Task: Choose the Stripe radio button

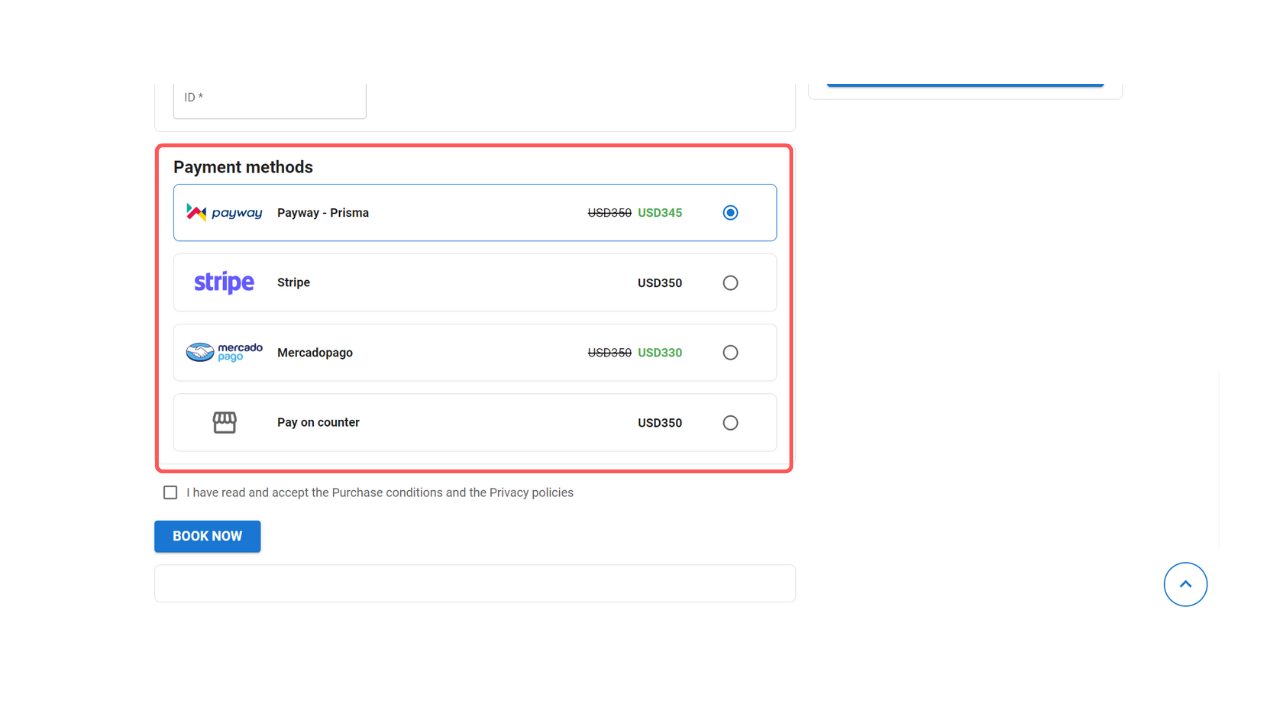Action: point(730,283)
